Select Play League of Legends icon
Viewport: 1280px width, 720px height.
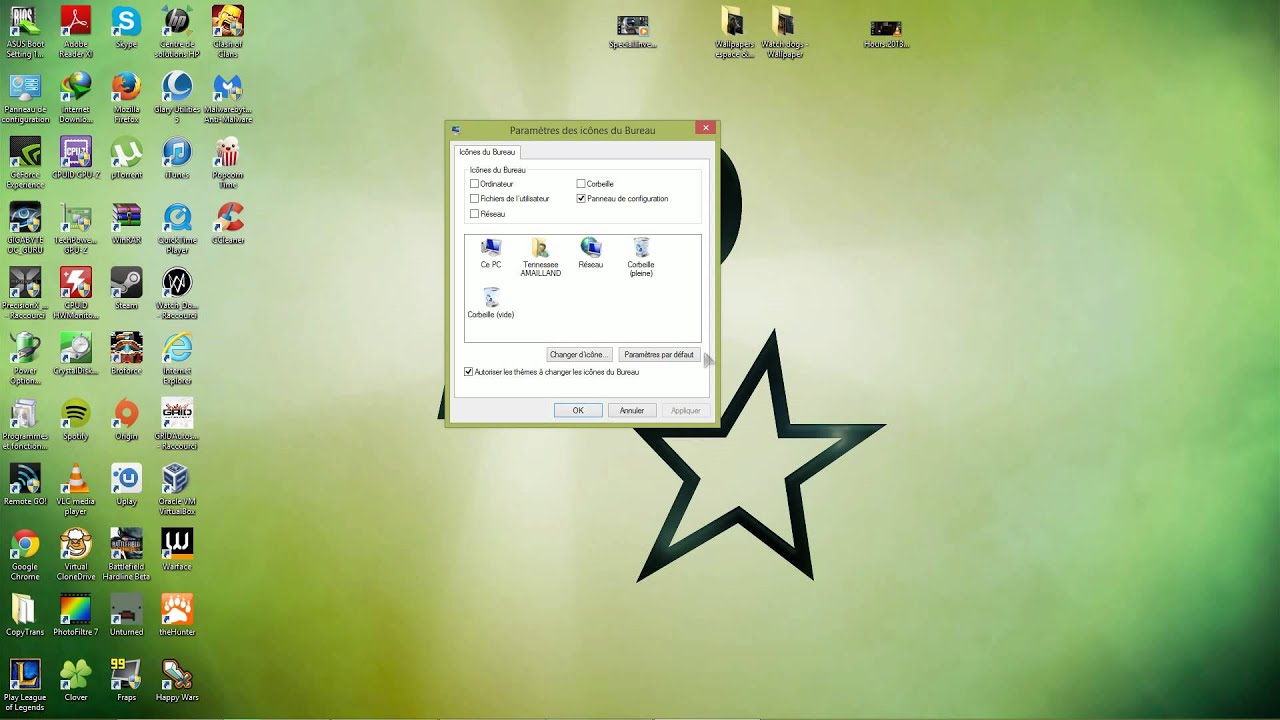pos(25,685)
